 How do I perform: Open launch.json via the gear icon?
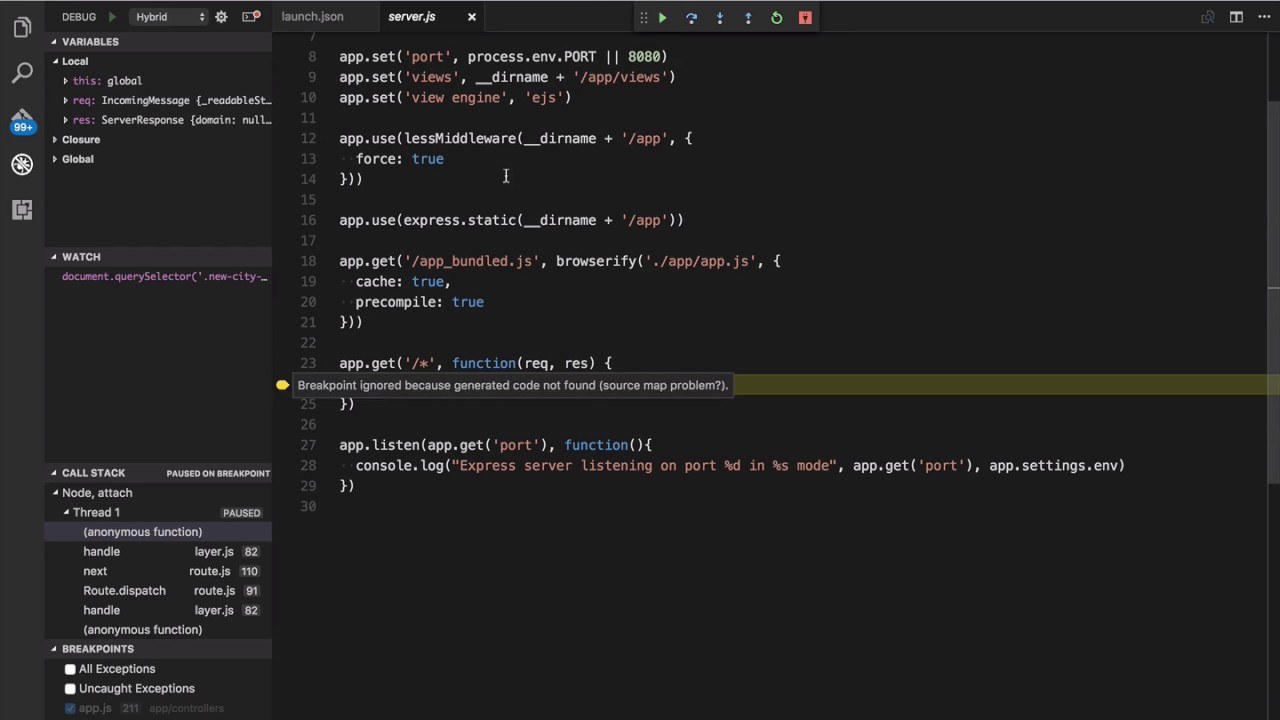pos(221,17)
